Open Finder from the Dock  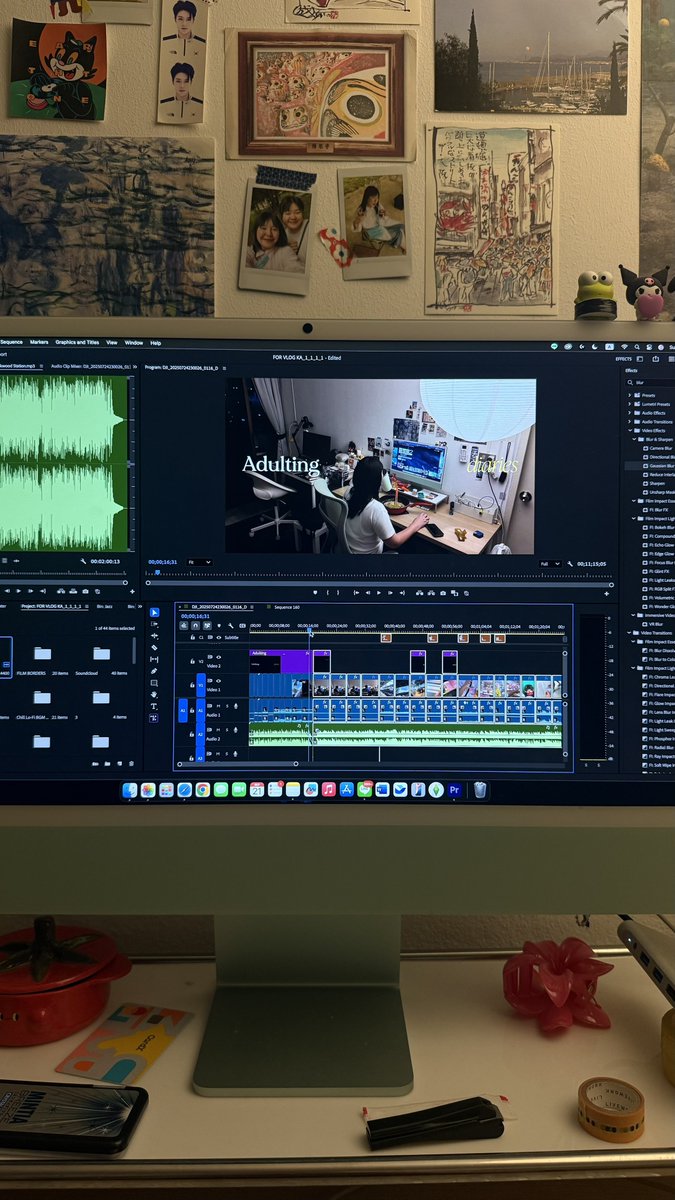[130, 790]
